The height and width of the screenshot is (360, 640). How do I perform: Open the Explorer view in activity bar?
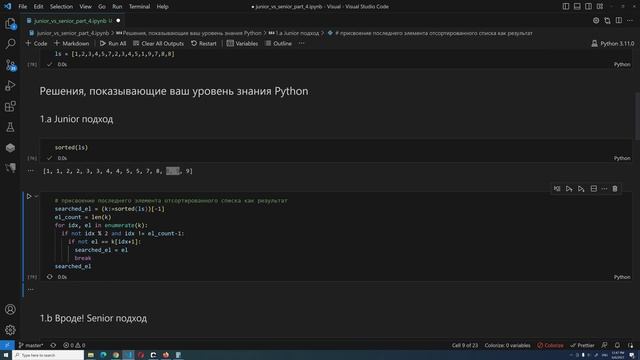click(10, 24)
